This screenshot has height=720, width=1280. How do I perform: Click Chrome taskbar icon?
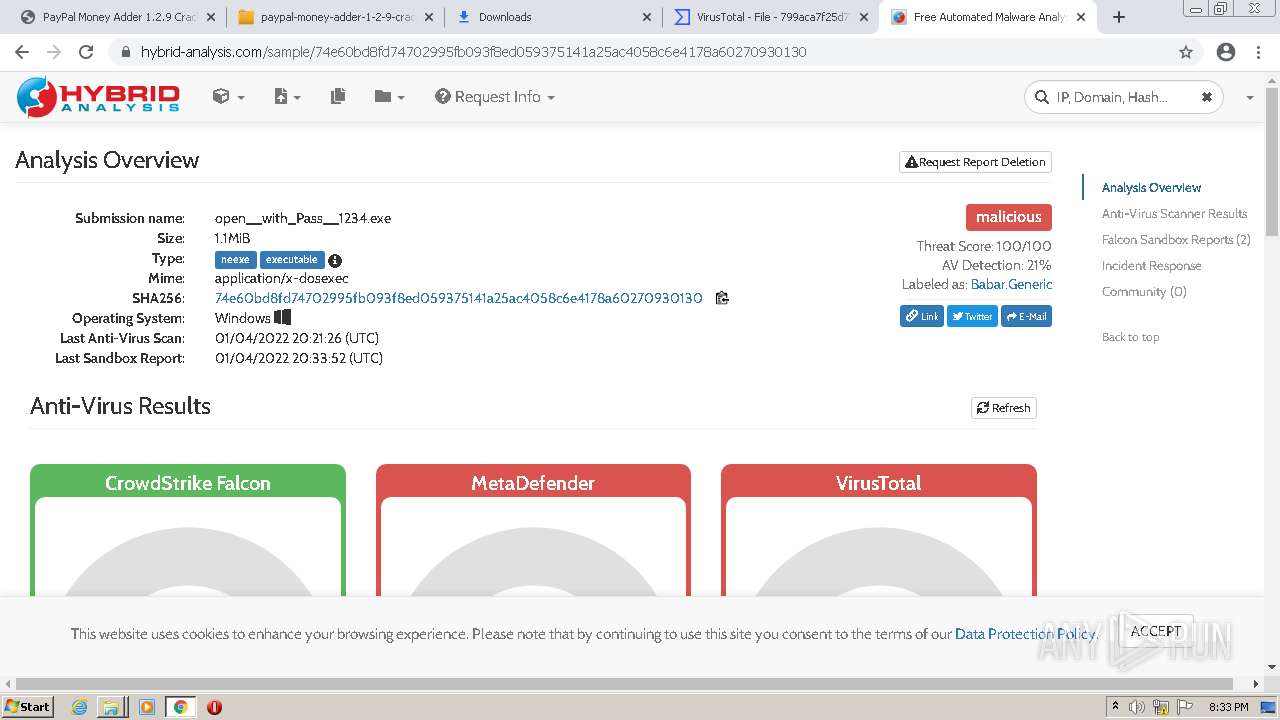coord(180,707)
